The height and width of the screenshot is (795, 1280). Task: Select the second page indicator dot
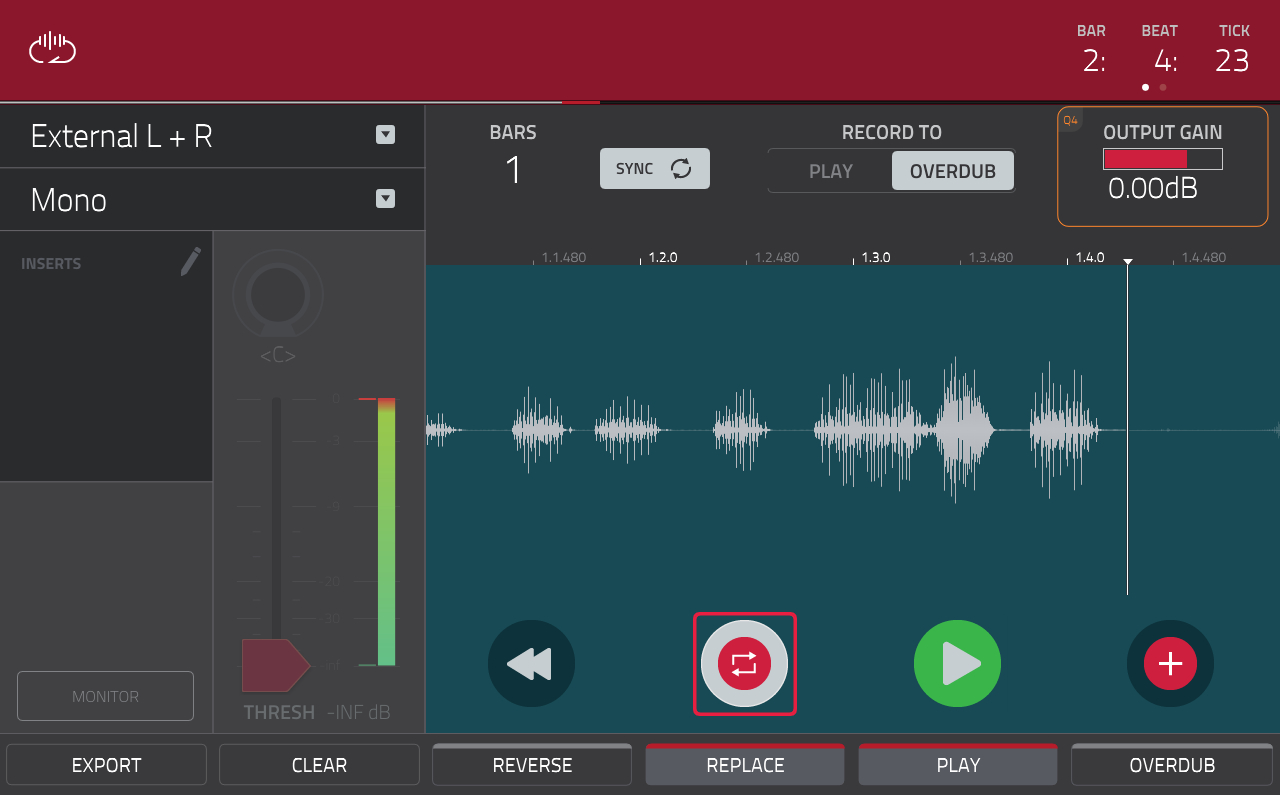point(1162,87)
